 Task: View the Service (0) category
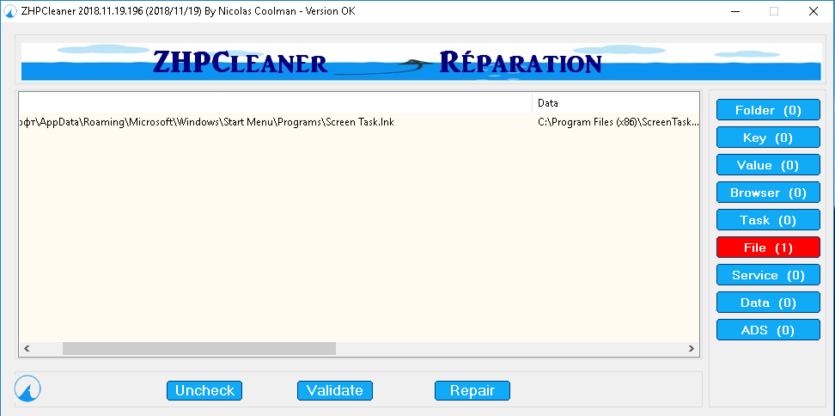click(768, 275)
